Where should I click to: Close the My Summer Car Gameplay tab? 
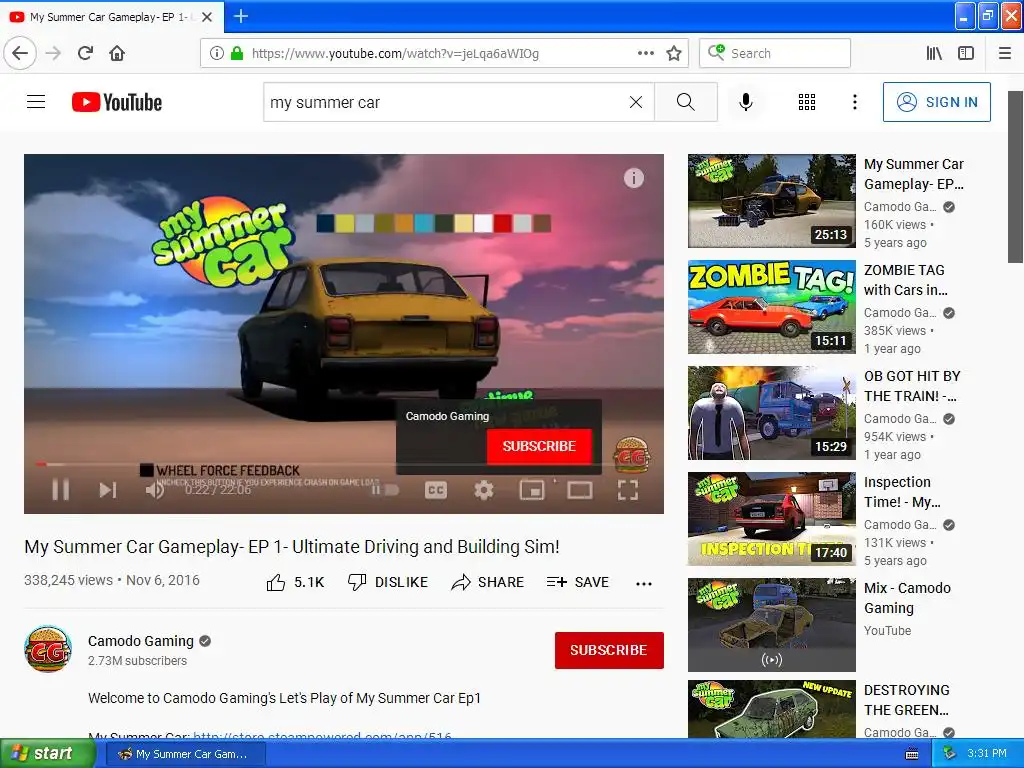pos(207,17)
